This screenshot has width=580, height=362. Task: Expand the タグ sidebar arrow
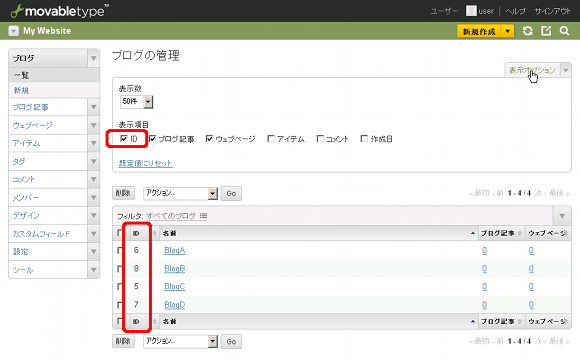pyautogui.click(x=94, y=162)
